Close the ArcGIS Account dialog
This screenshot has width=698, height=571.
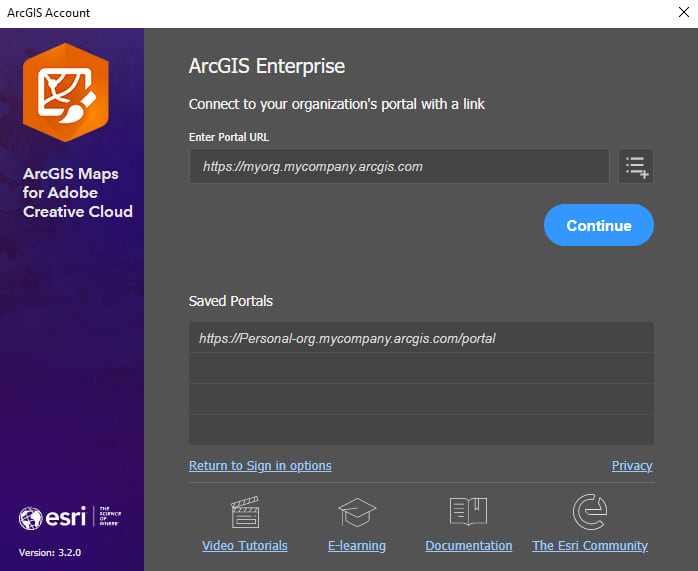pyautogui.click(x=684, y=12)
